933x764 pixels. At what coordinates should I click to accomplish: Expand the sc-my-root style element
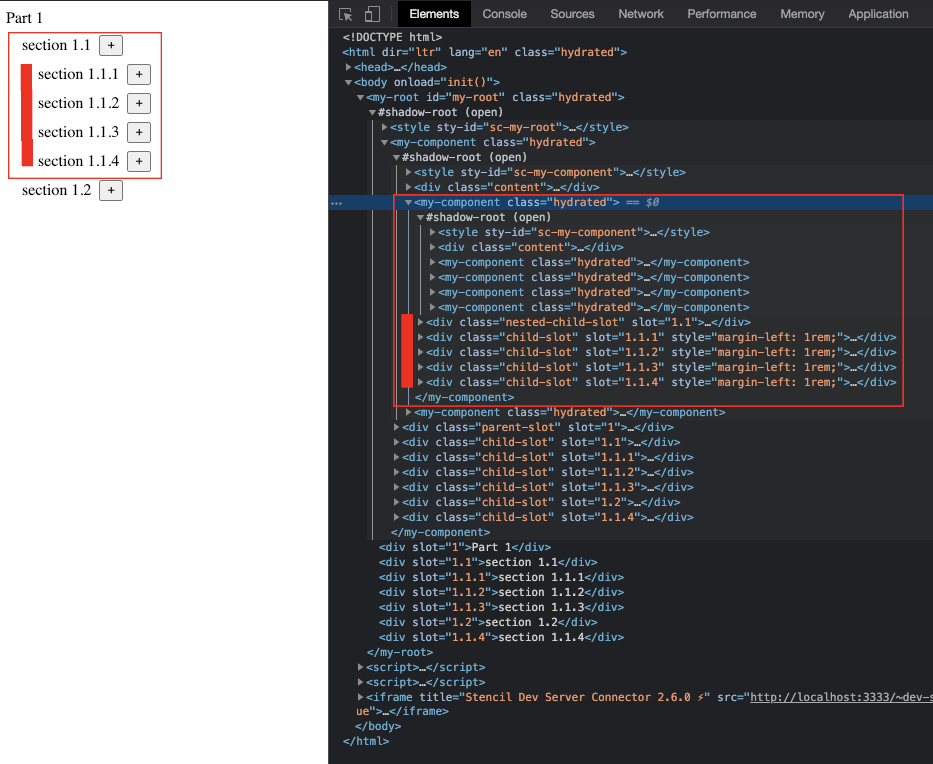[384, 127]
